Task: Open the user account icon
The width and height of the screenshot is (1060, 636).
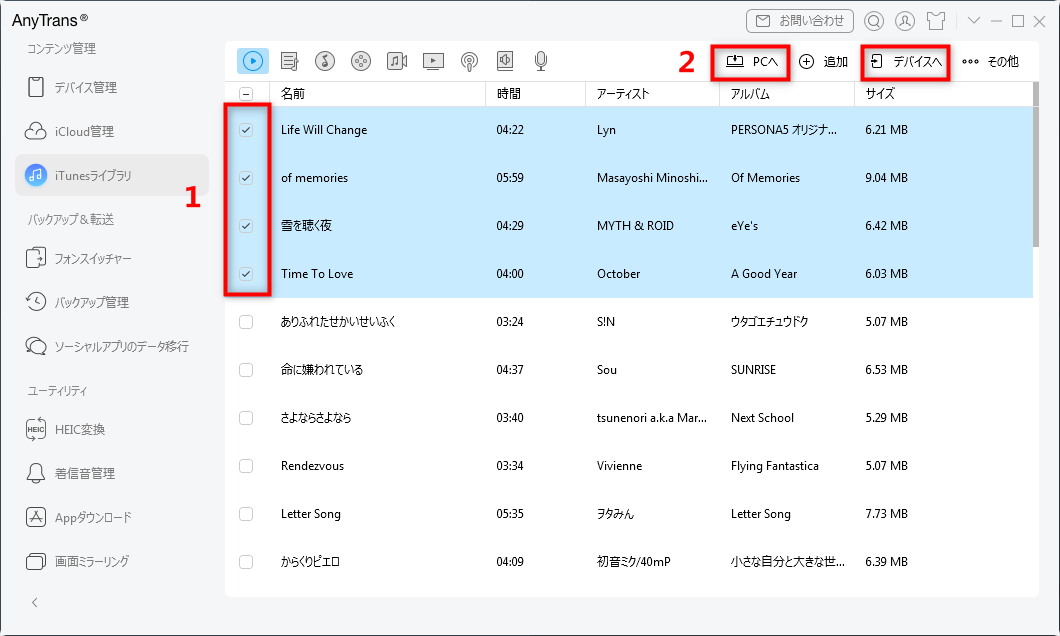Action: coord(905,21)
